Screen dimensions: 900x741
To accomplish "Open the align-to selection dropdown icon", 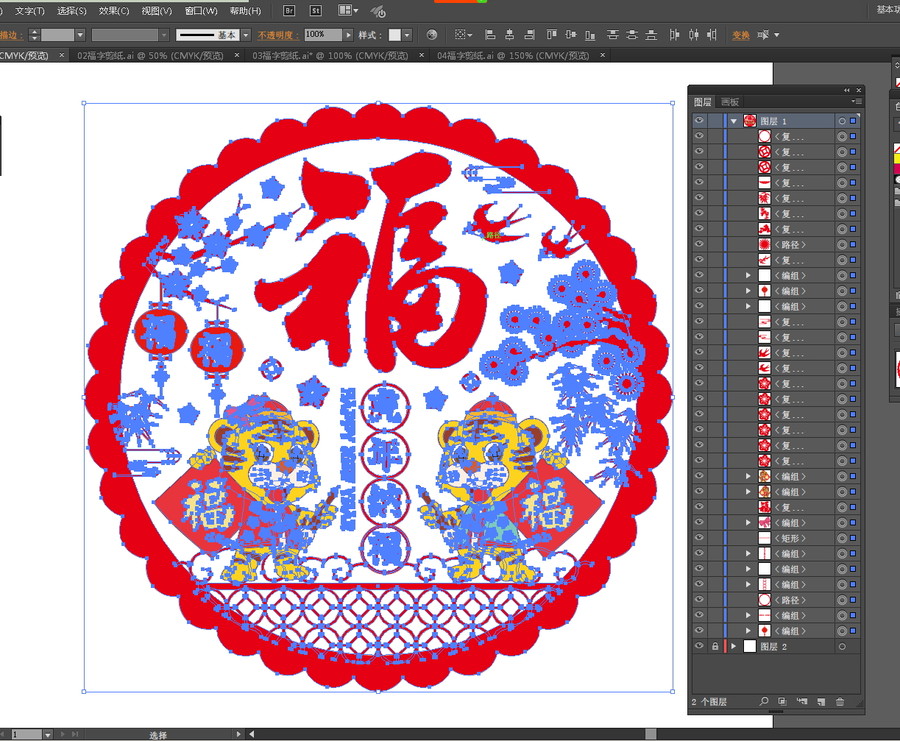I will click(x=463, y=35).
